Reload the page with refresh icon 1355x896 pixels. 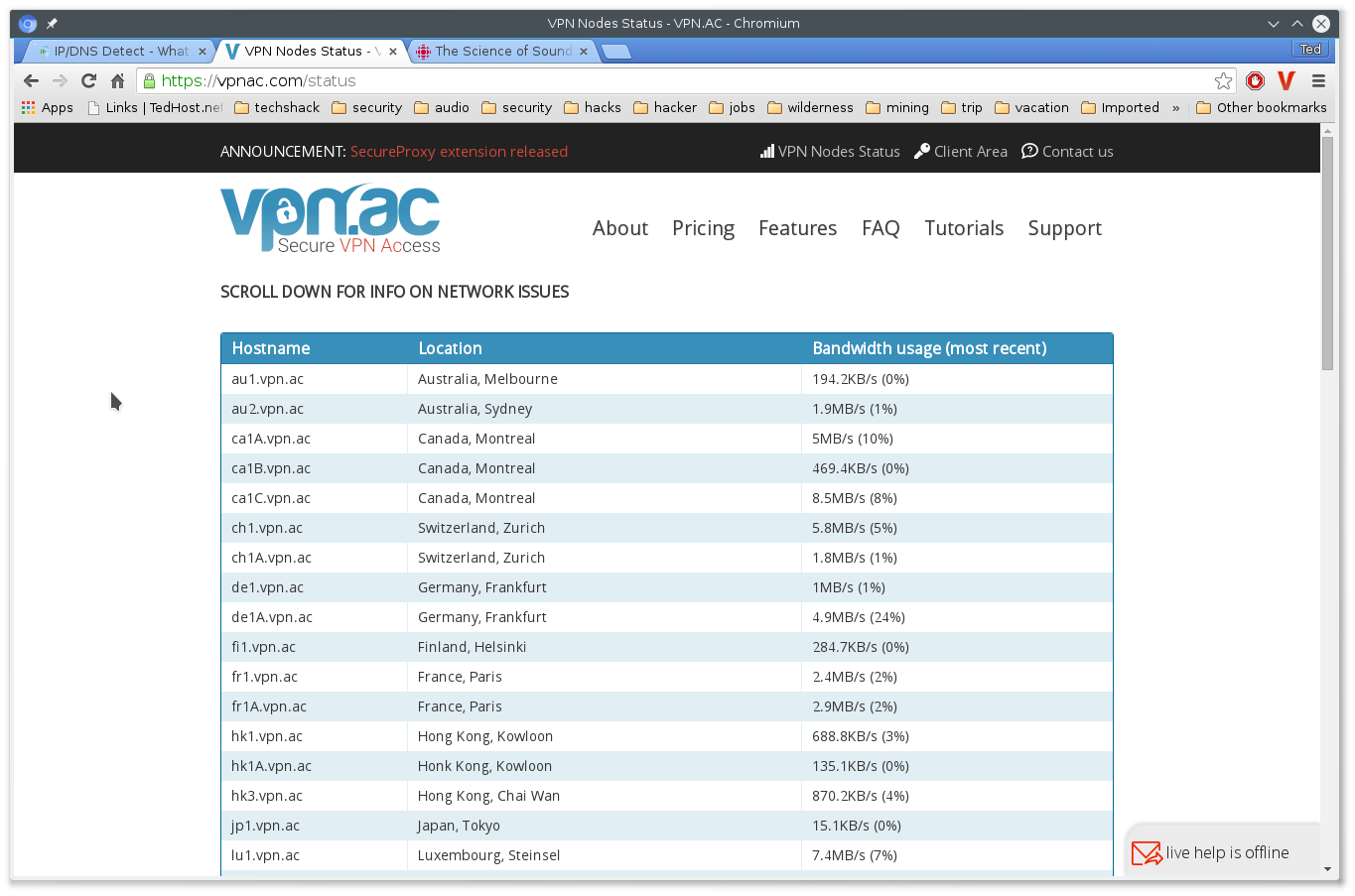[88, 81]
